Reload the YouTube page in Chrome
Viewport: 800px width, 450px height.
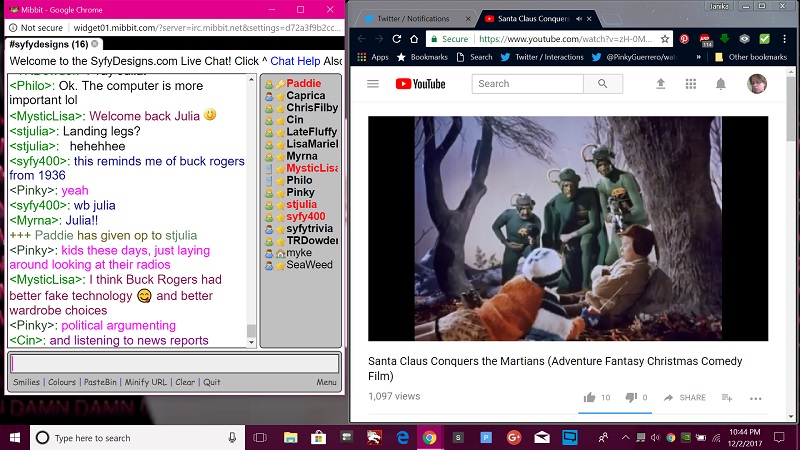tap(396, 39)
